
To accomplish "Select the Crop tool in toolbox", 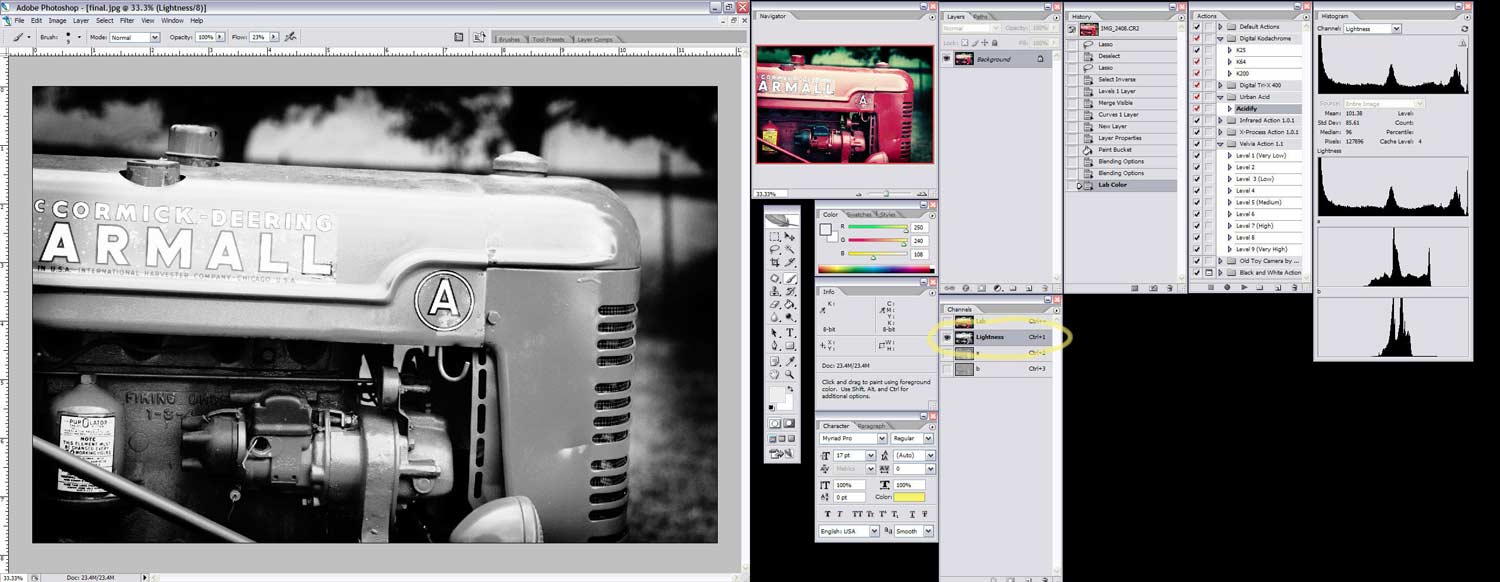I will (775, 263).
